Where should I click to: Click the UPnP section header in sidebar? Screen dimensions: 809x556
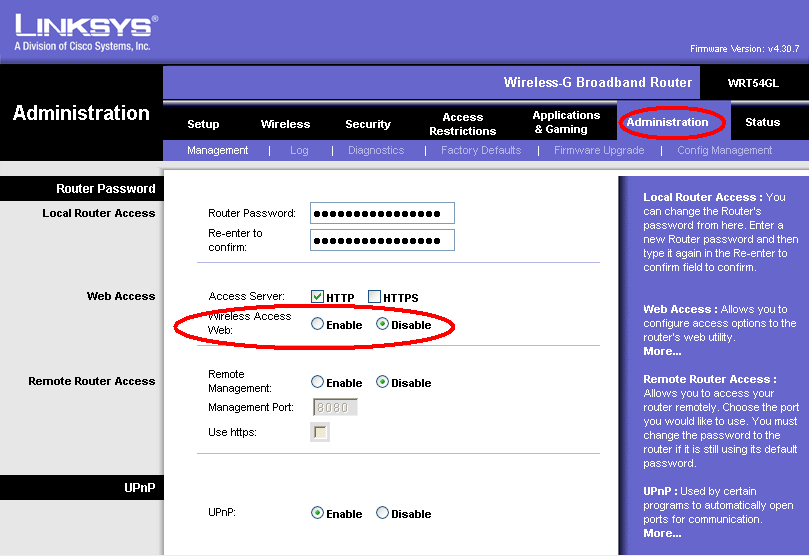tap(139, 488)
